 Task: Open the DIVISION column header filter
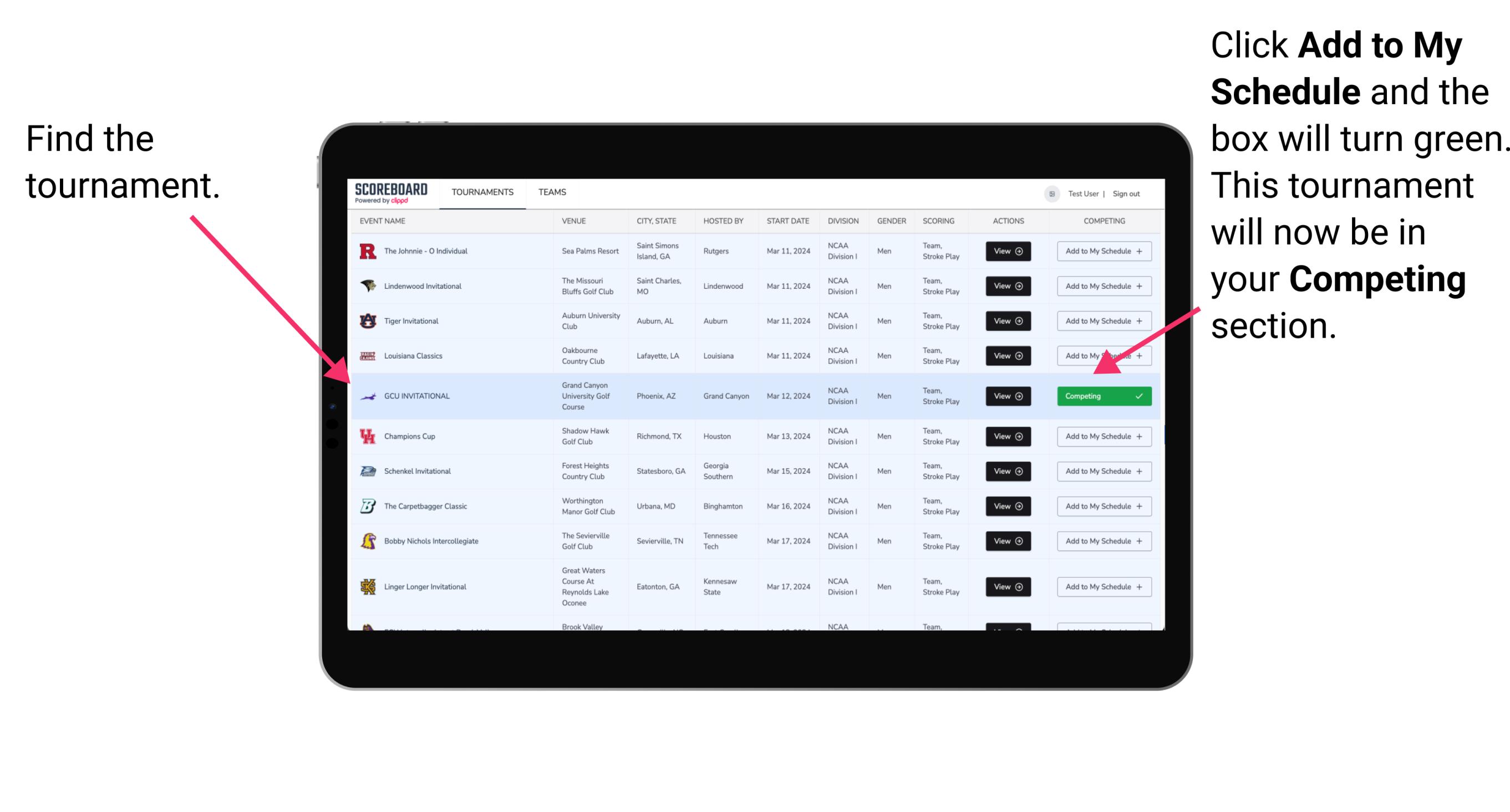[843, 222]
